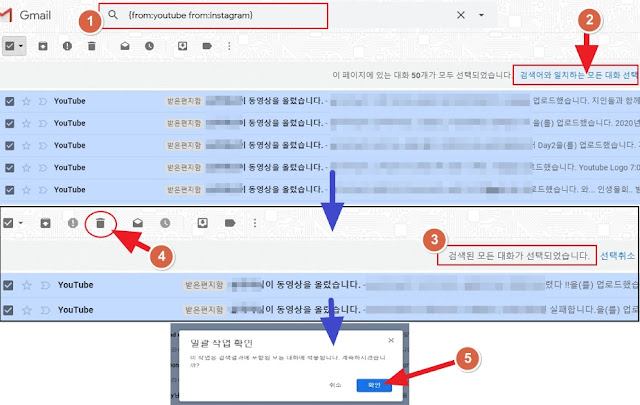Viewport: 640px width, 405px height.
Task: Star the YouTube email ending '지인들과 함께'
Action: (26, 101)
